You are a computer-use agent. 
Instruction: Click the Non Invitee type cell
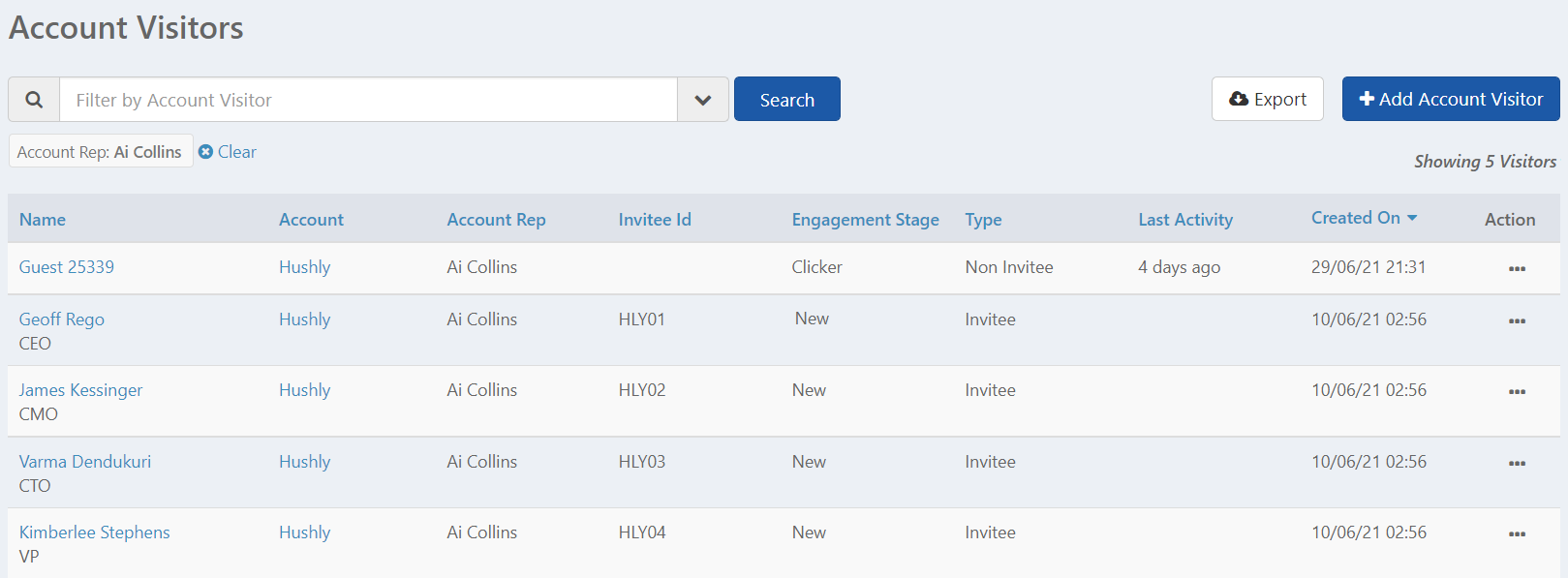[1008, 267]
